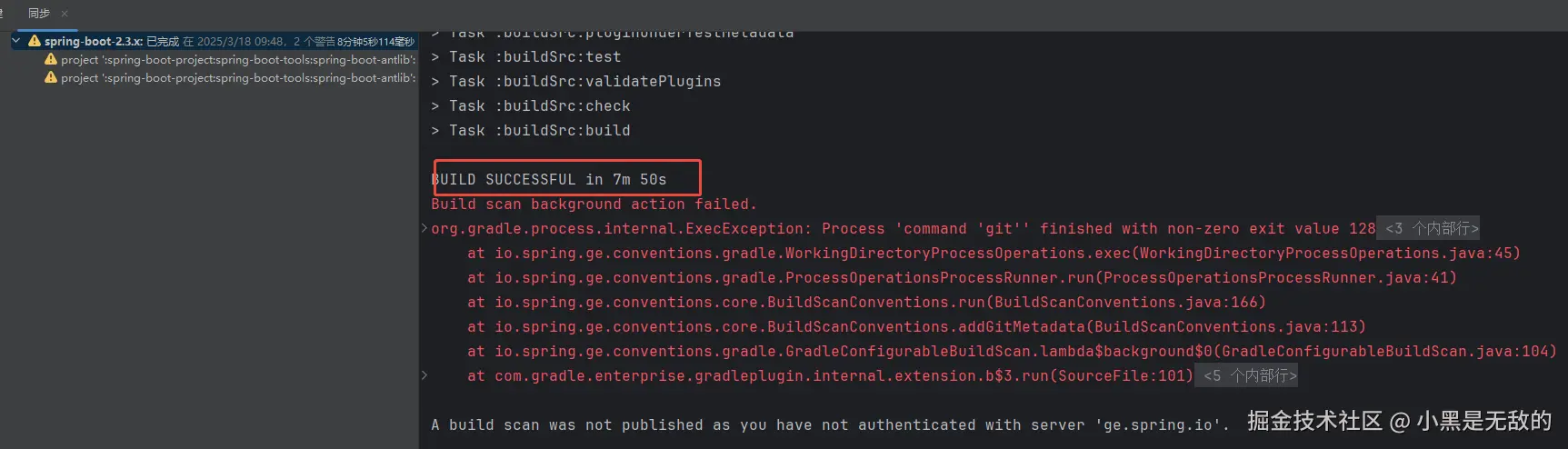The image size is (1568, 449).
Task: Toggle fold arrow beside the ExecException line
Action: pyautogui.click(x=424, y=228)
